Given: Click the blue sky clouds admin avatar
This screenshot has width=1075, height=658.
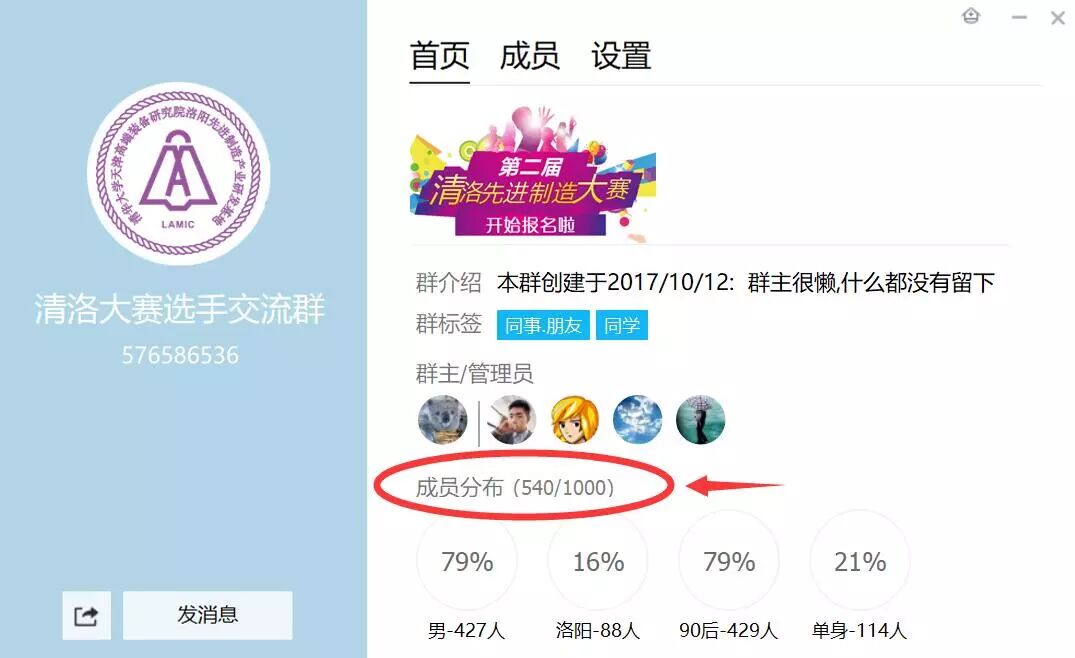Looking at the screenshot, I should coord(638,419).
